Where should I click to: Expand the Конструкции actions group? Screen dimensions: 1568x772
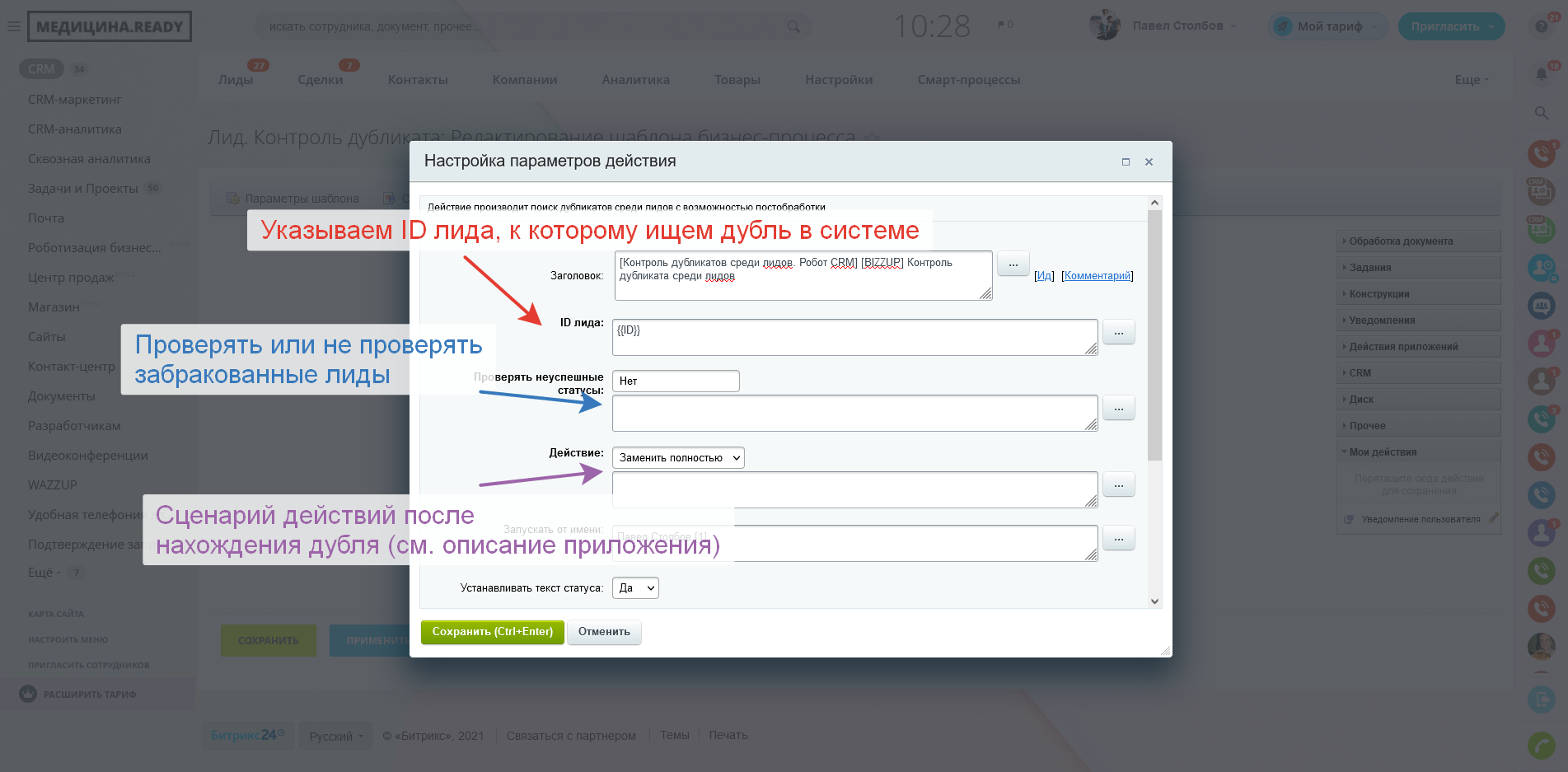(x=1418, y=294)
